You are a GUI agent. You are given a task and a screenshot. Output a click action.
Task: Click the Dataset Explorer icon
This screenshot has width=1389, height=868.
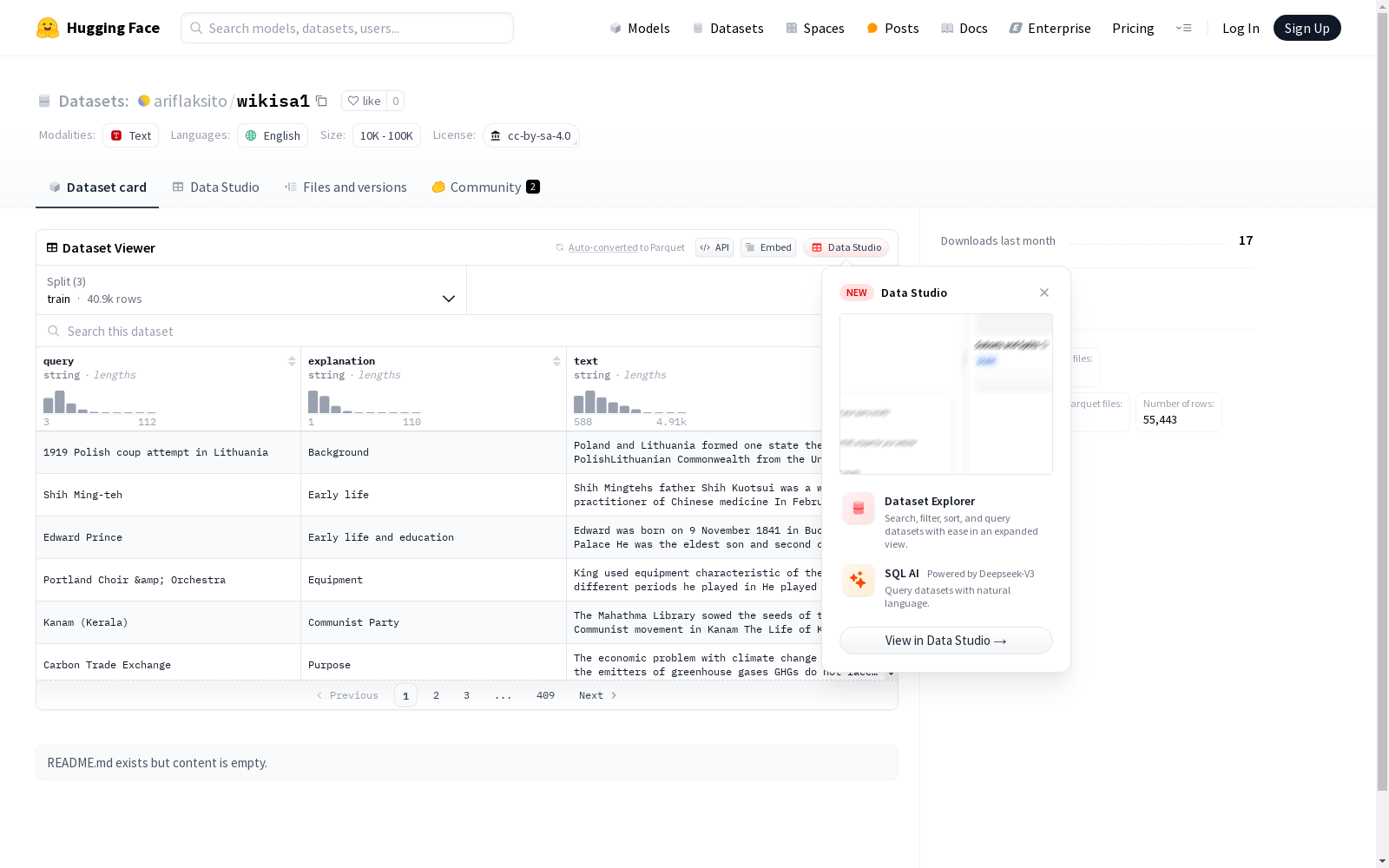(859, 509)
